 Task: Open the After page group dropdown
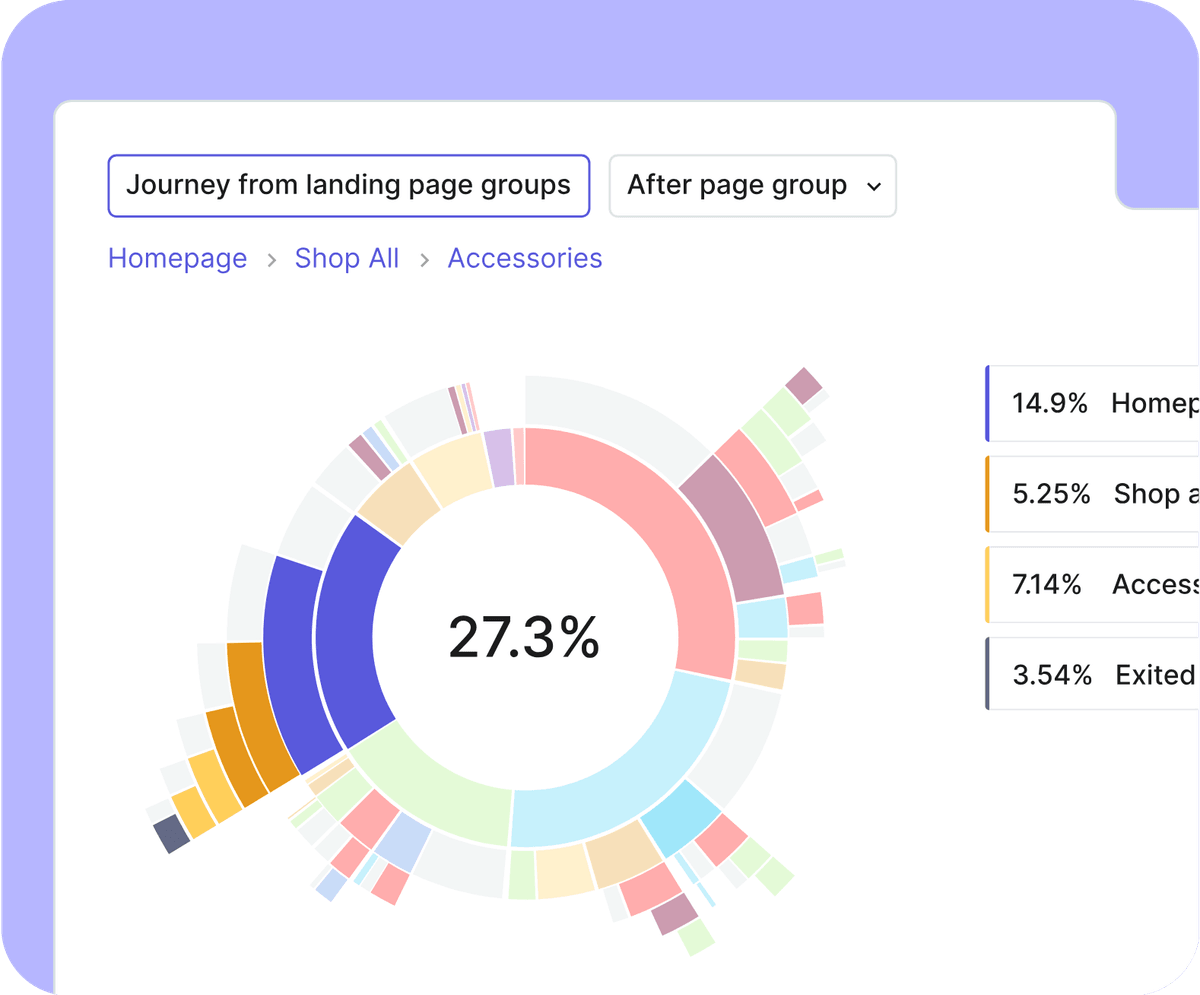(752, 185)
